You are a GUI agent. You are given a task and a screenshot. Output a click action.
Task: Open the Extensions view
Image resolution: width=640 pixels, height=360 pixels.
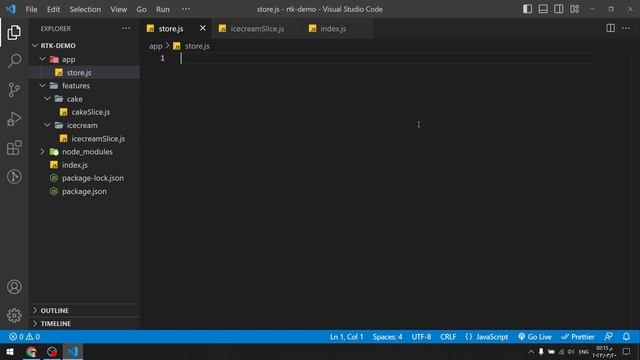tap(14, 148)
